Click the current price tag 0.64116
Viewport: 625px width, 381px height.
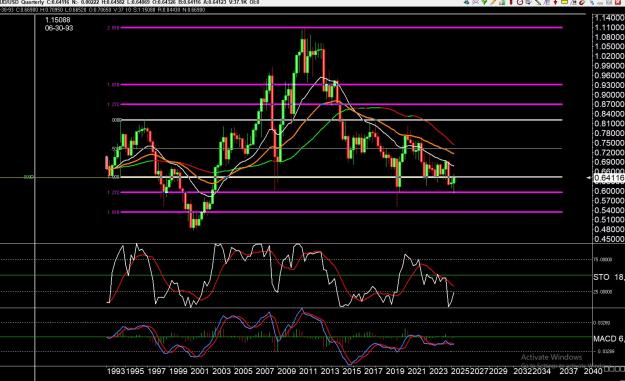[609, 178]
